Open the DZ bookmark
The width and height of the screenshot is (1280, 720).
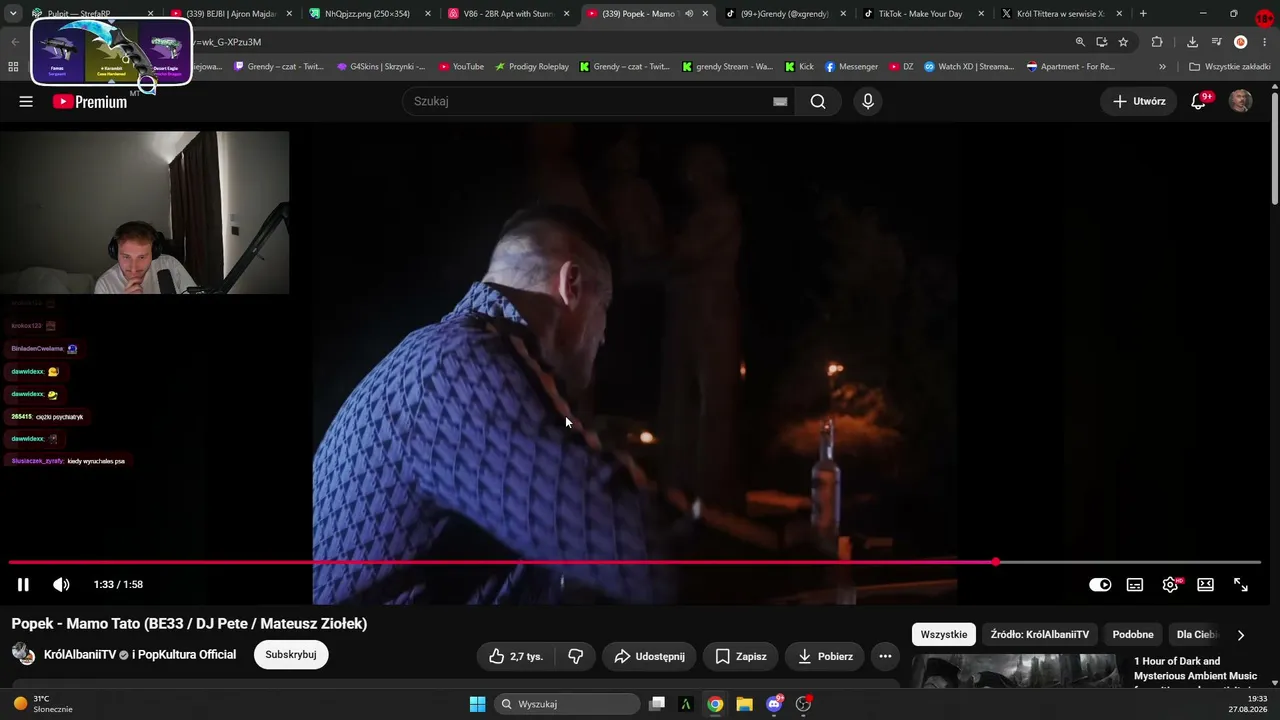[x=901, y=67]
